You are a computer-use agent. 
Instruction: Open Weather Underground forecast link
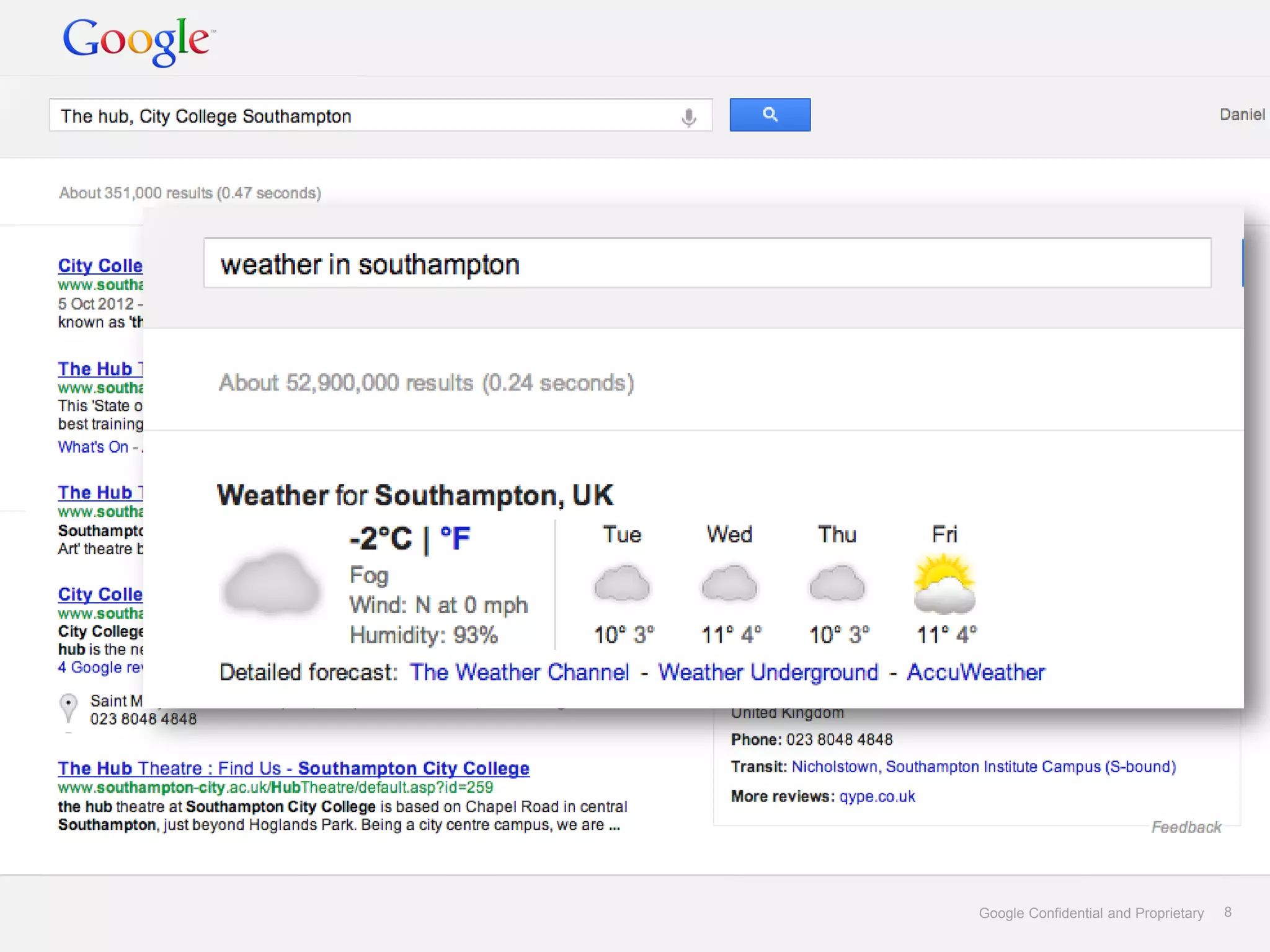[768, 672]
